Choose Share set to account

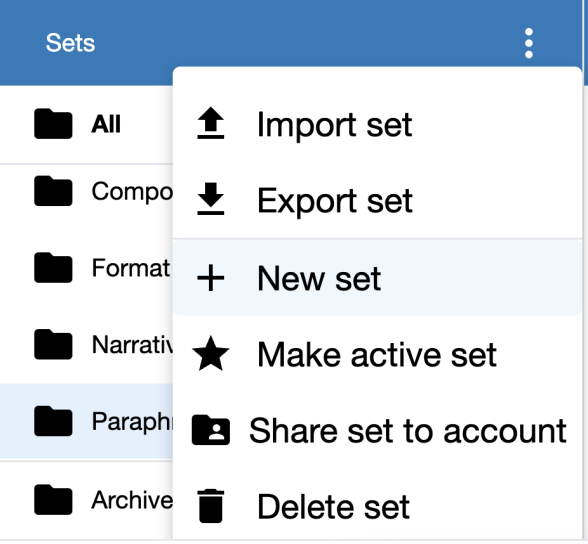point(377,431)
